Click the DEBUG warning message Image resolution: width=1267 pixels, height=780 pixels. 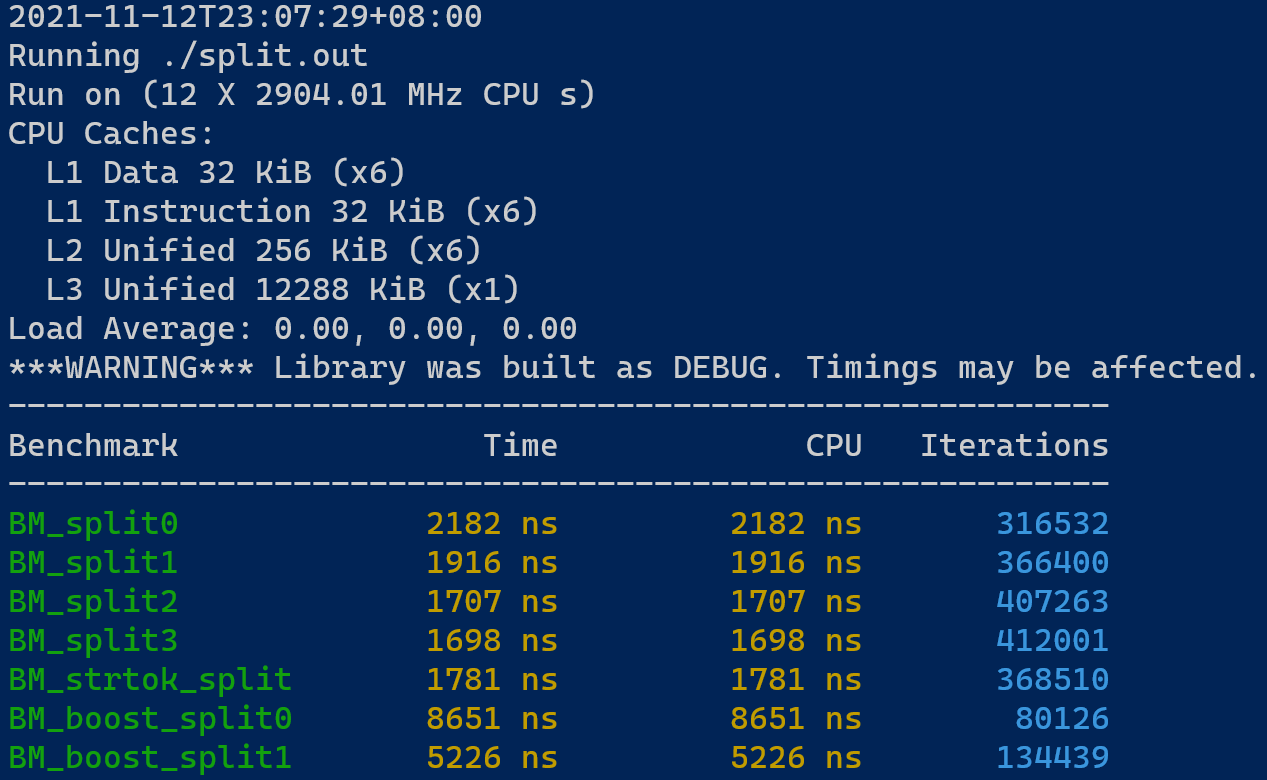630,367
